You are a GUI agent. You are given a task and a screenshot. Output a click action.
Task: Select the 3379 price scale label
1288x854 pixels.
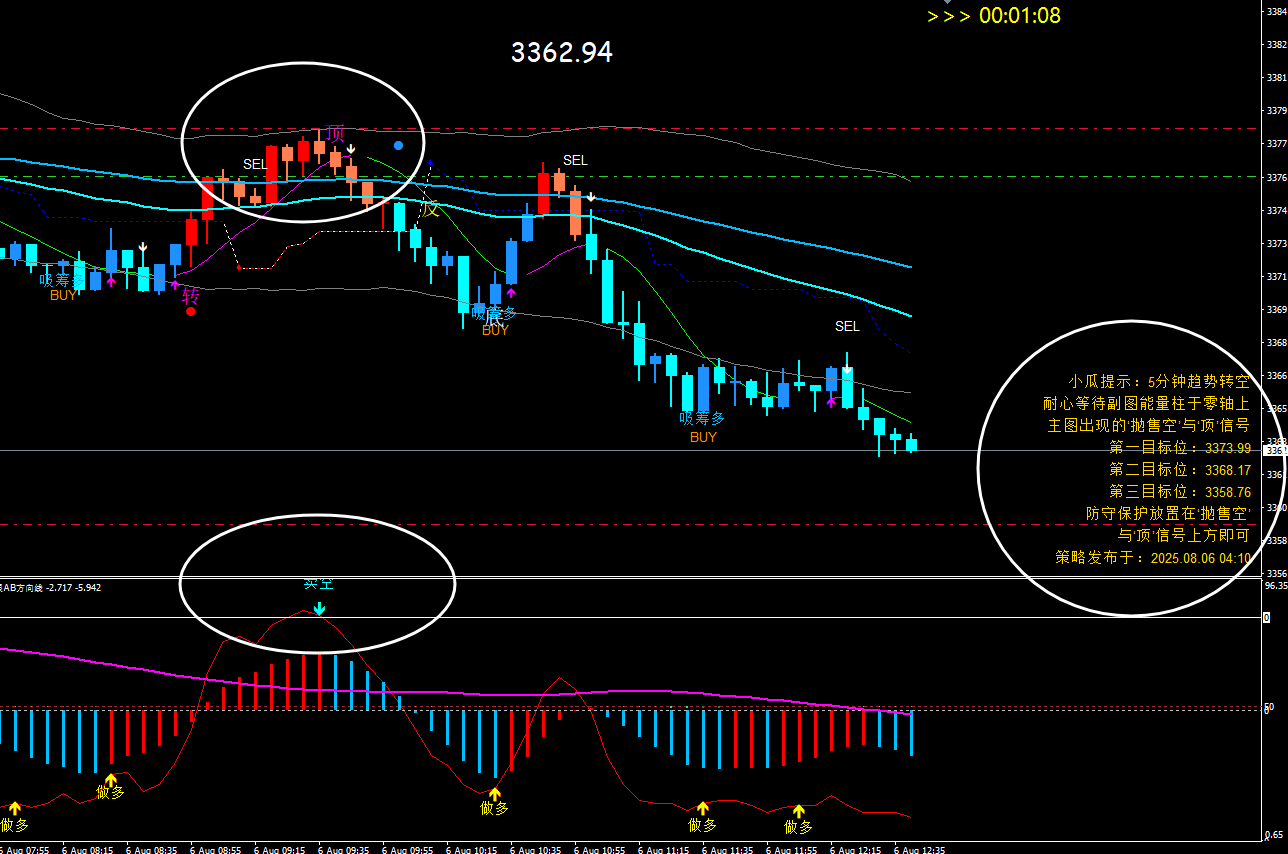point(1276,111)
